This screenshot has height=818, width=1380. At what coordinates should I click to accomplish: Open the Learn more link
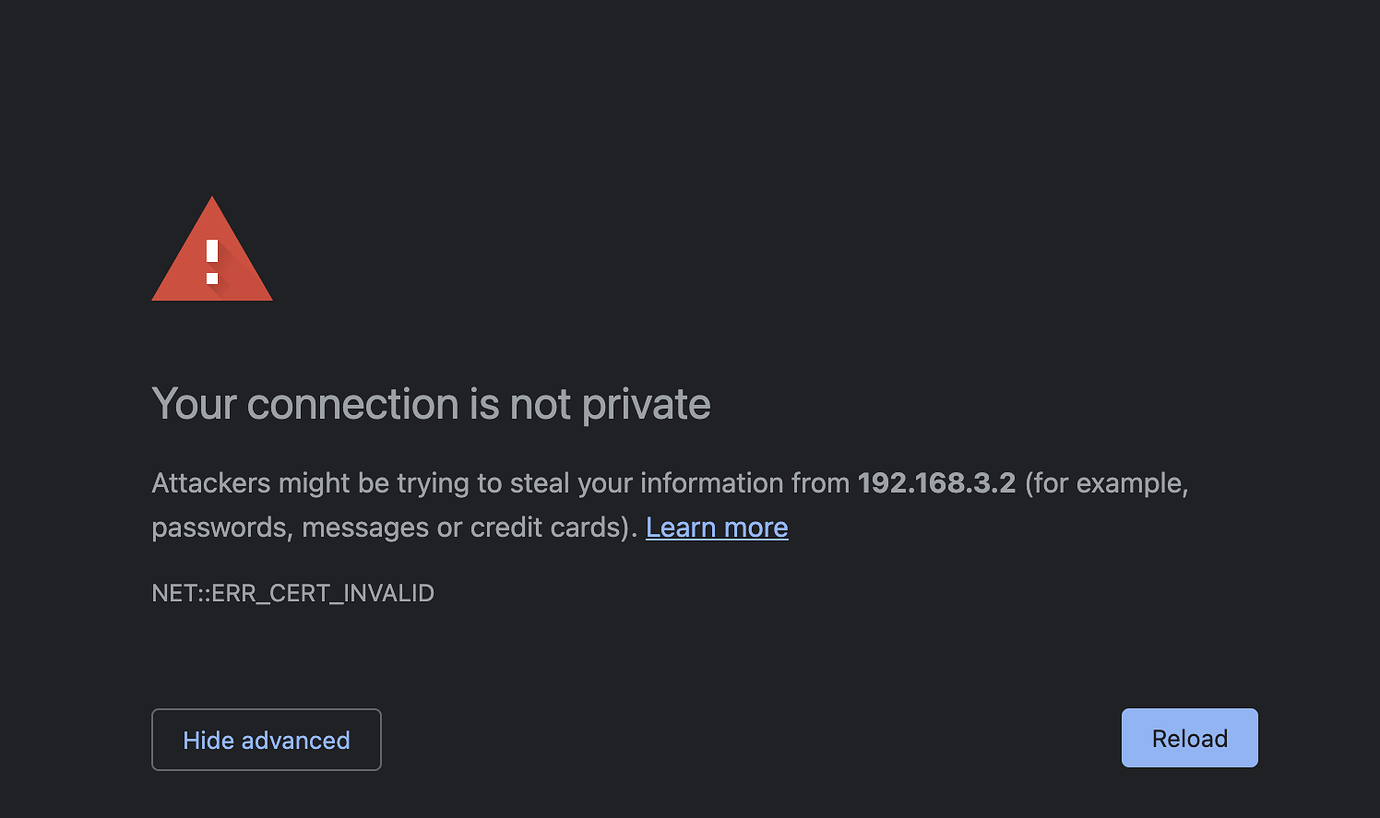pyautogui.click(x=716, y=527)
